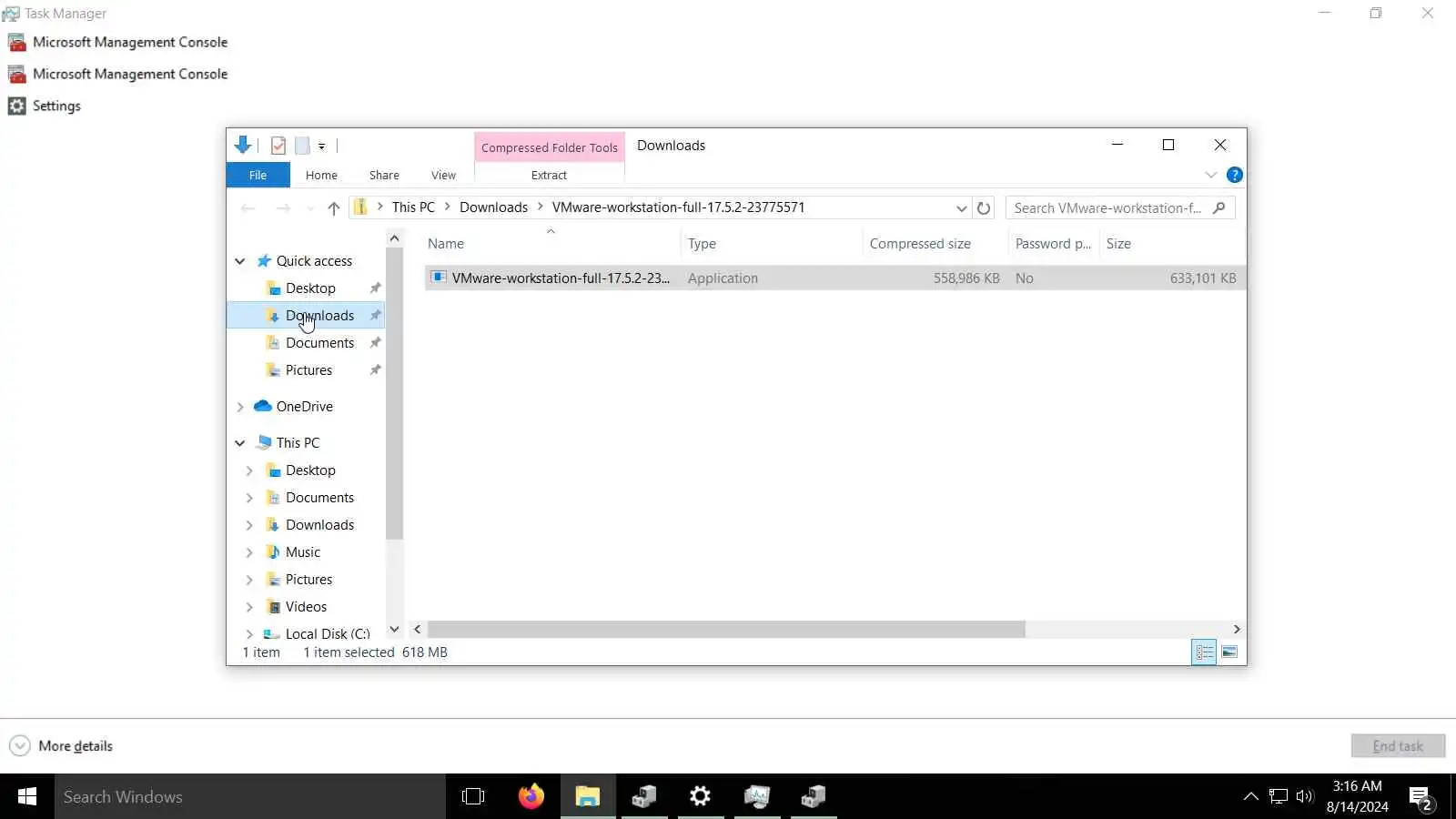Collapse the This PC tree node
This screenshot has width=1456, height=819.
[240, 443]
